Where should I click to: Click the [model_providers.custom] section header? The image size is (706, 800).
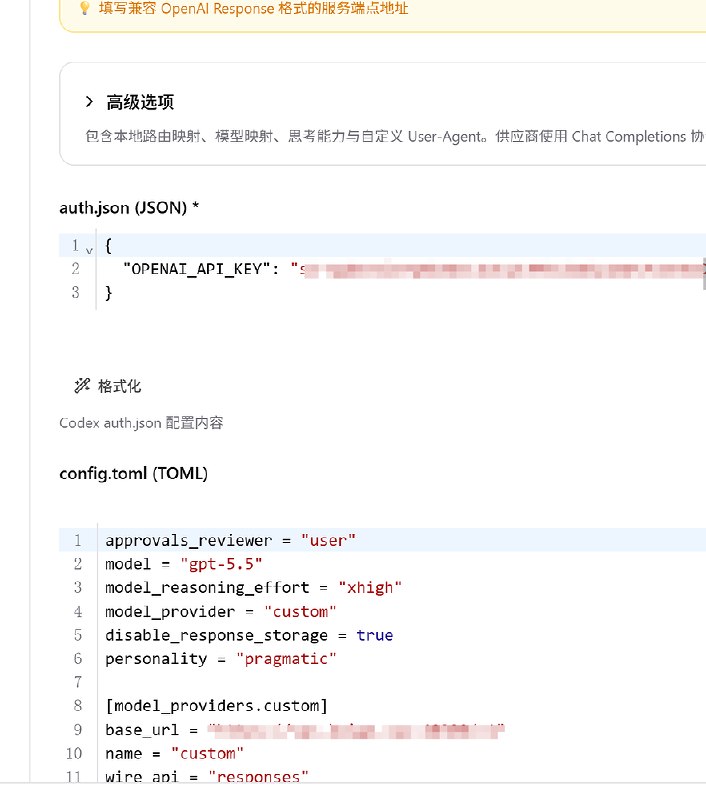tap(216, 706)
